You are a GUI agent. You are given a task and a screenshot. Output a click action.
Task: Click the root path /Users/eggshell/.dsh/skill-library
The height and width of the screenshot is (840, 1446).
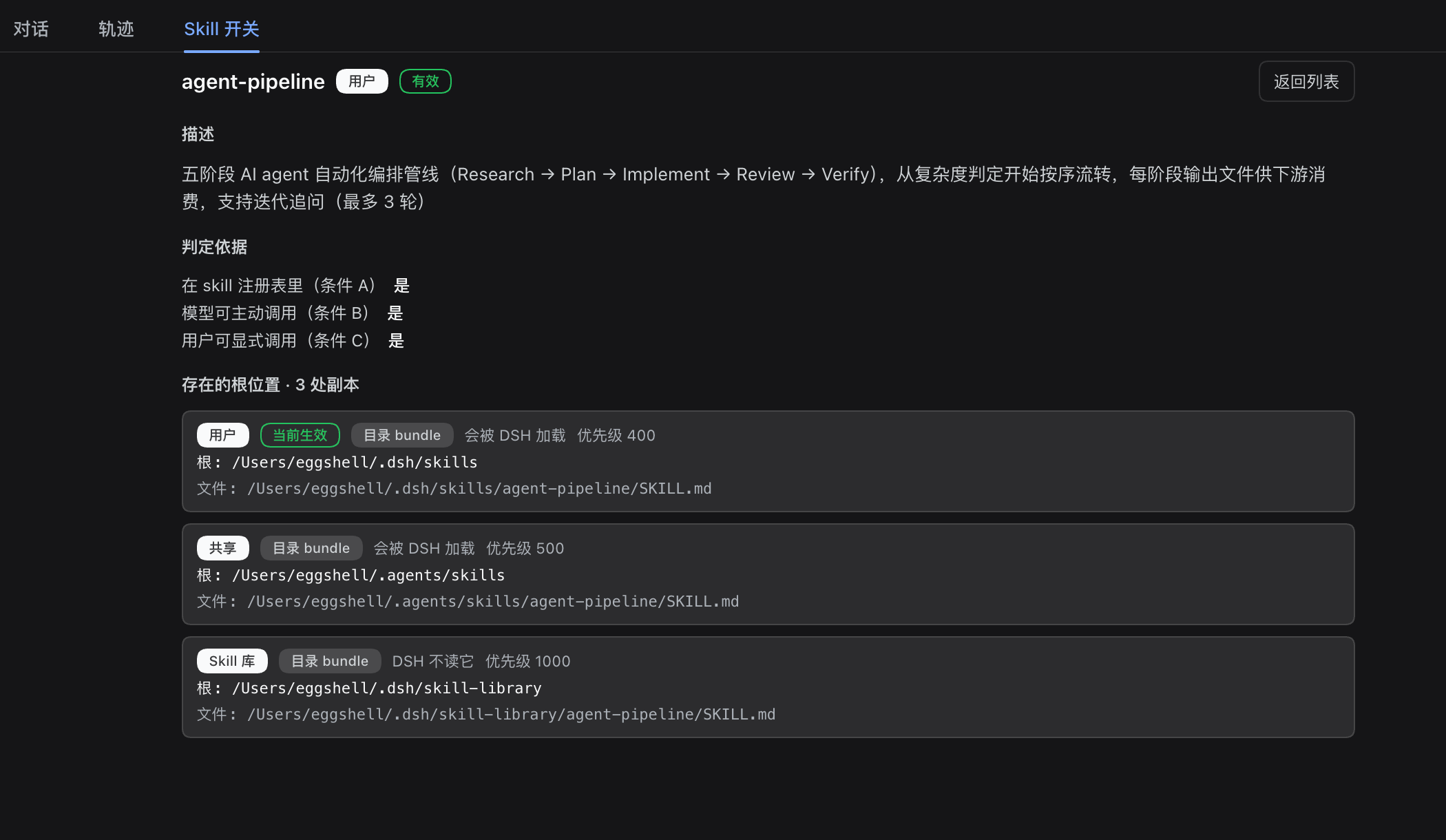[387, 688]
